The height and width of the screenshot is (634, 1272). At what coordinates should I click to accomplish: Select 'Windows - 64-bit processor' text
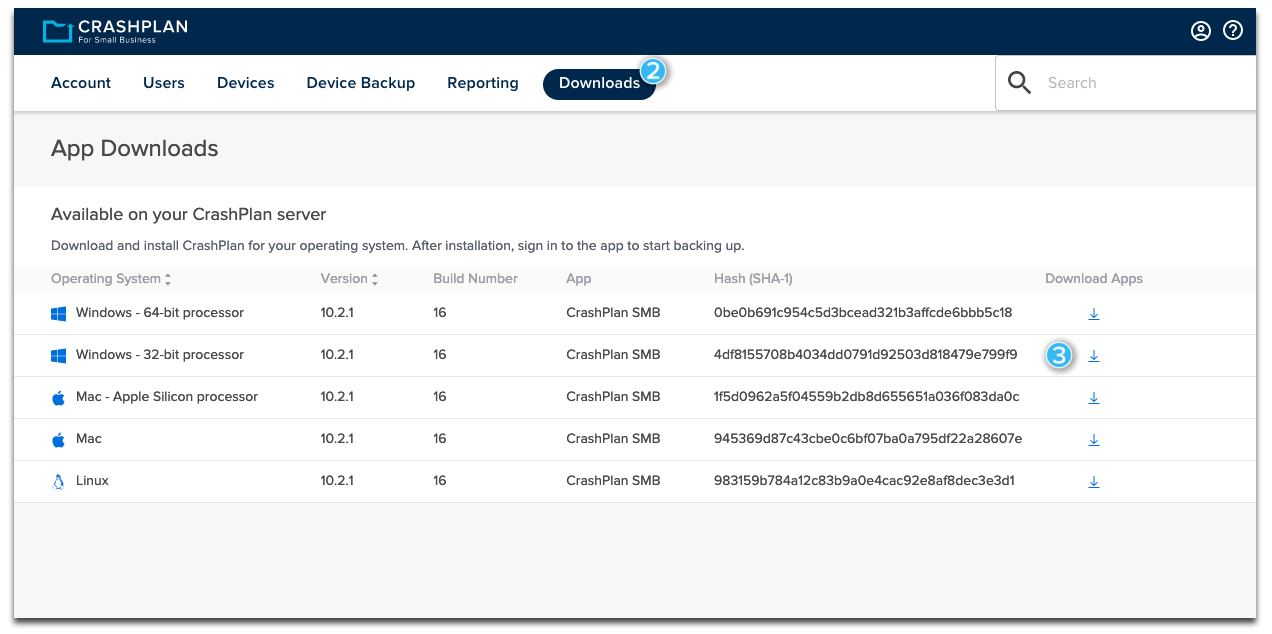point(160,313)
